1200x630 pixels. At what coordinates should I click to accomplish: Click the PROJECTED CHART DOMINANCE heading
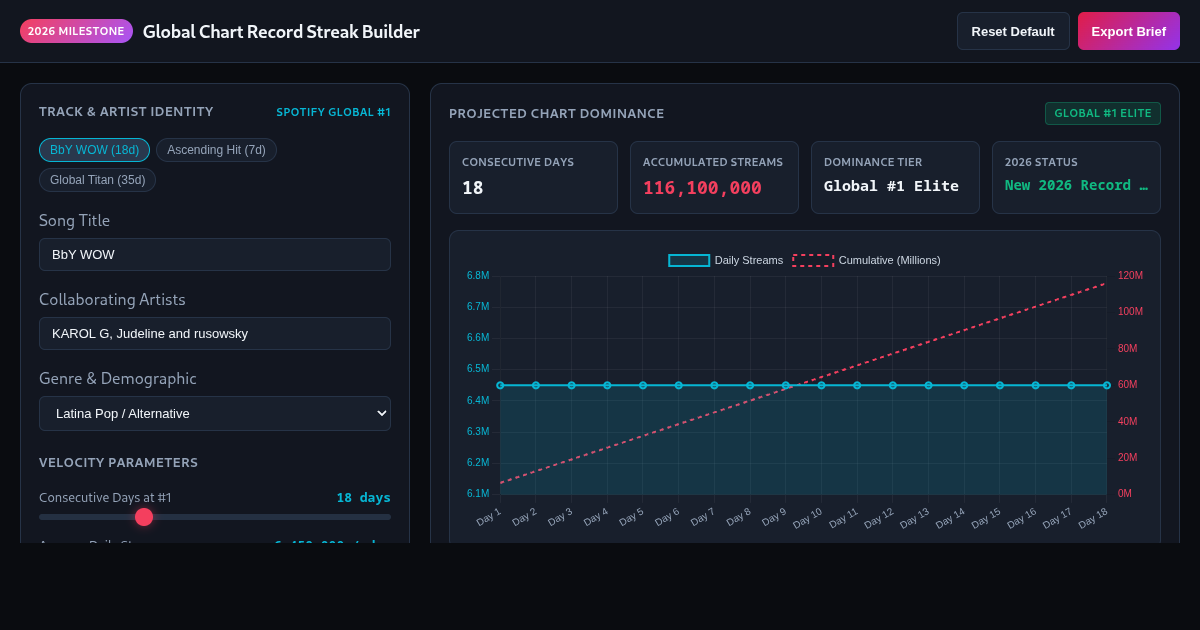pos(556,113)
